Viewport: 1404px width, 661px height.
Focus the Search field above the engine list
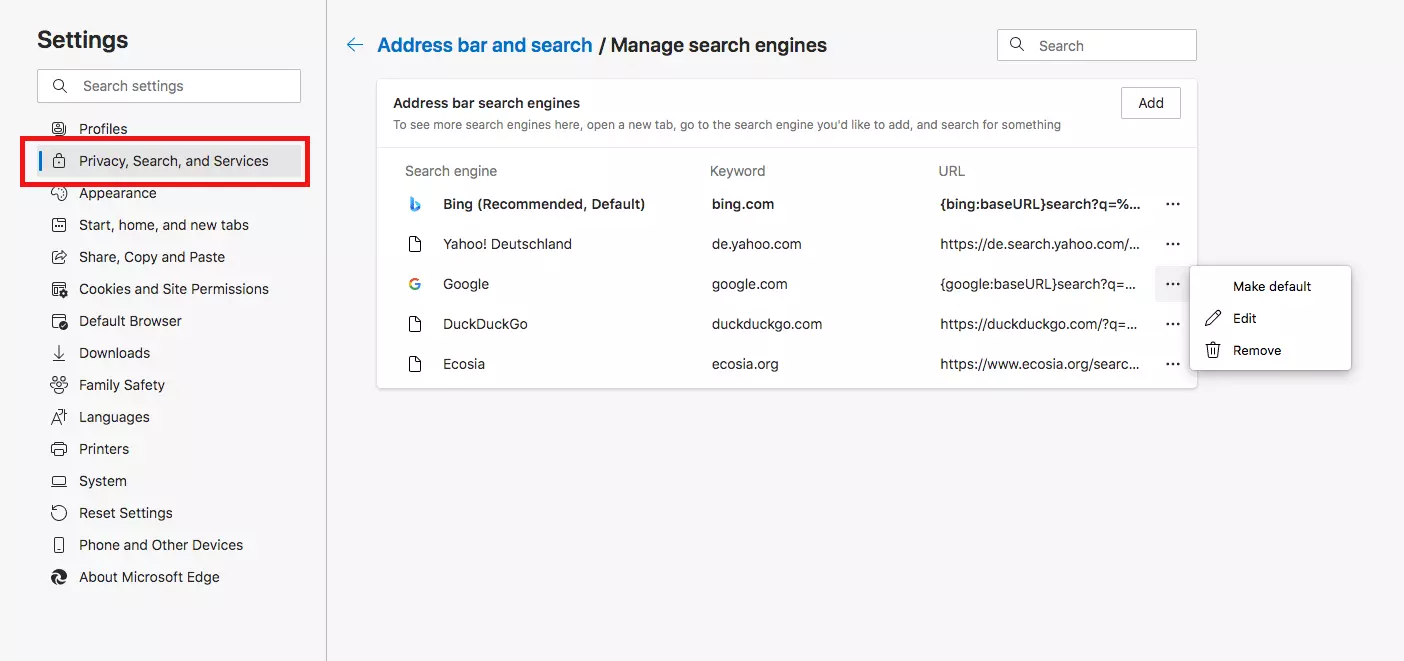pos(1097,45)
